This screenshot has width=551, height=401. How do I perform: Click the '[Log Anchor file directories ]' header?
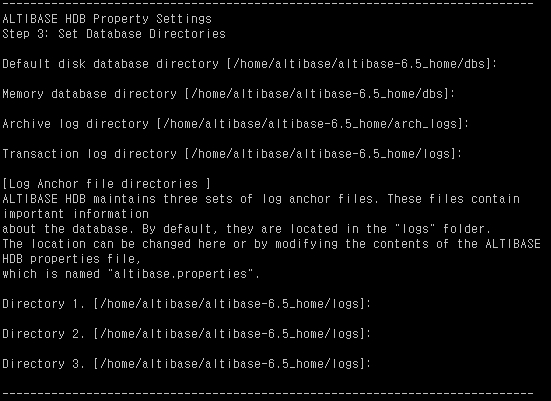click(107, 184)
